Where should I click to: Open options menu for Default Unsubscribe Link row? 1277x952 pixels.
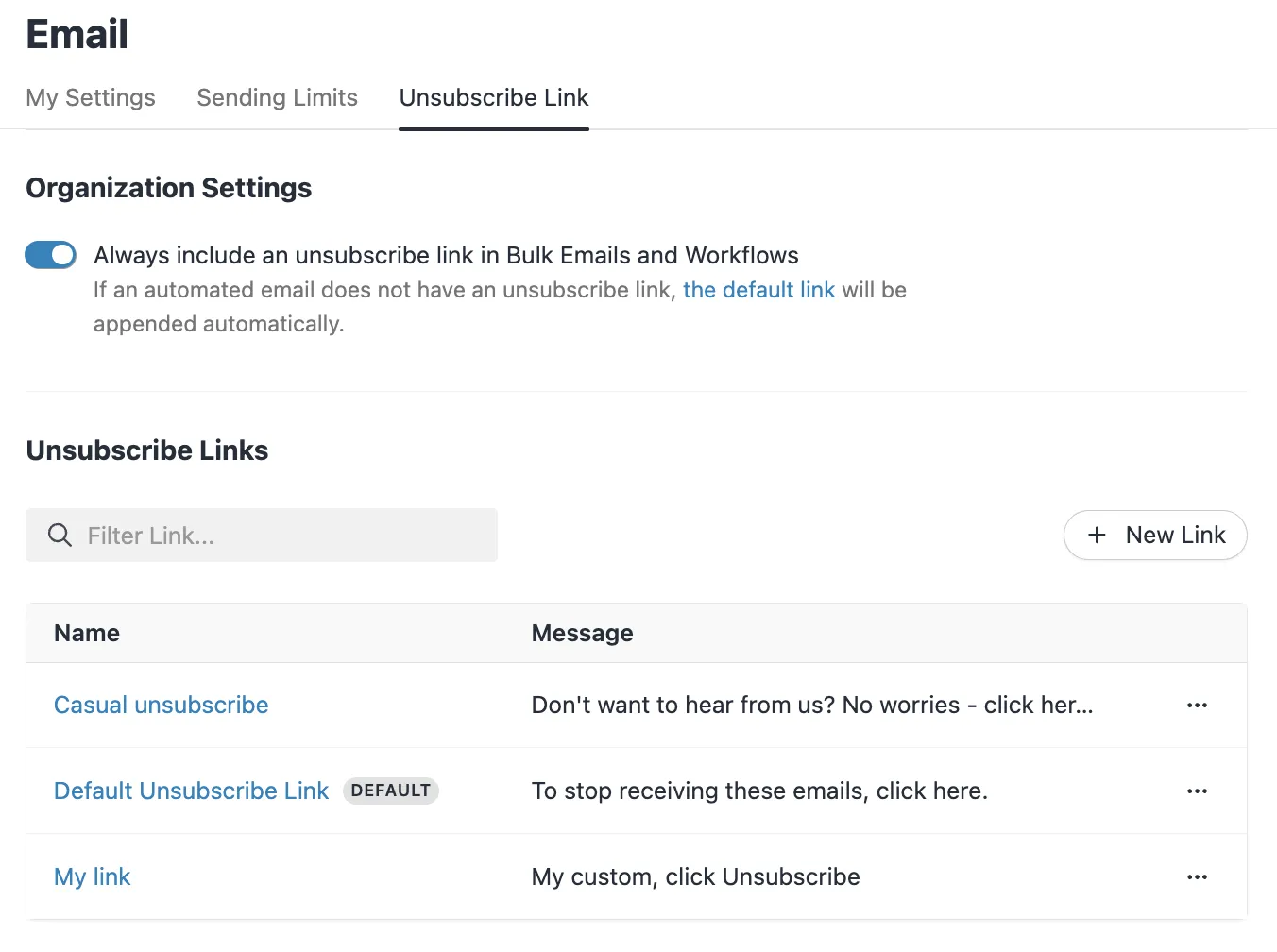click(1197, 791)
